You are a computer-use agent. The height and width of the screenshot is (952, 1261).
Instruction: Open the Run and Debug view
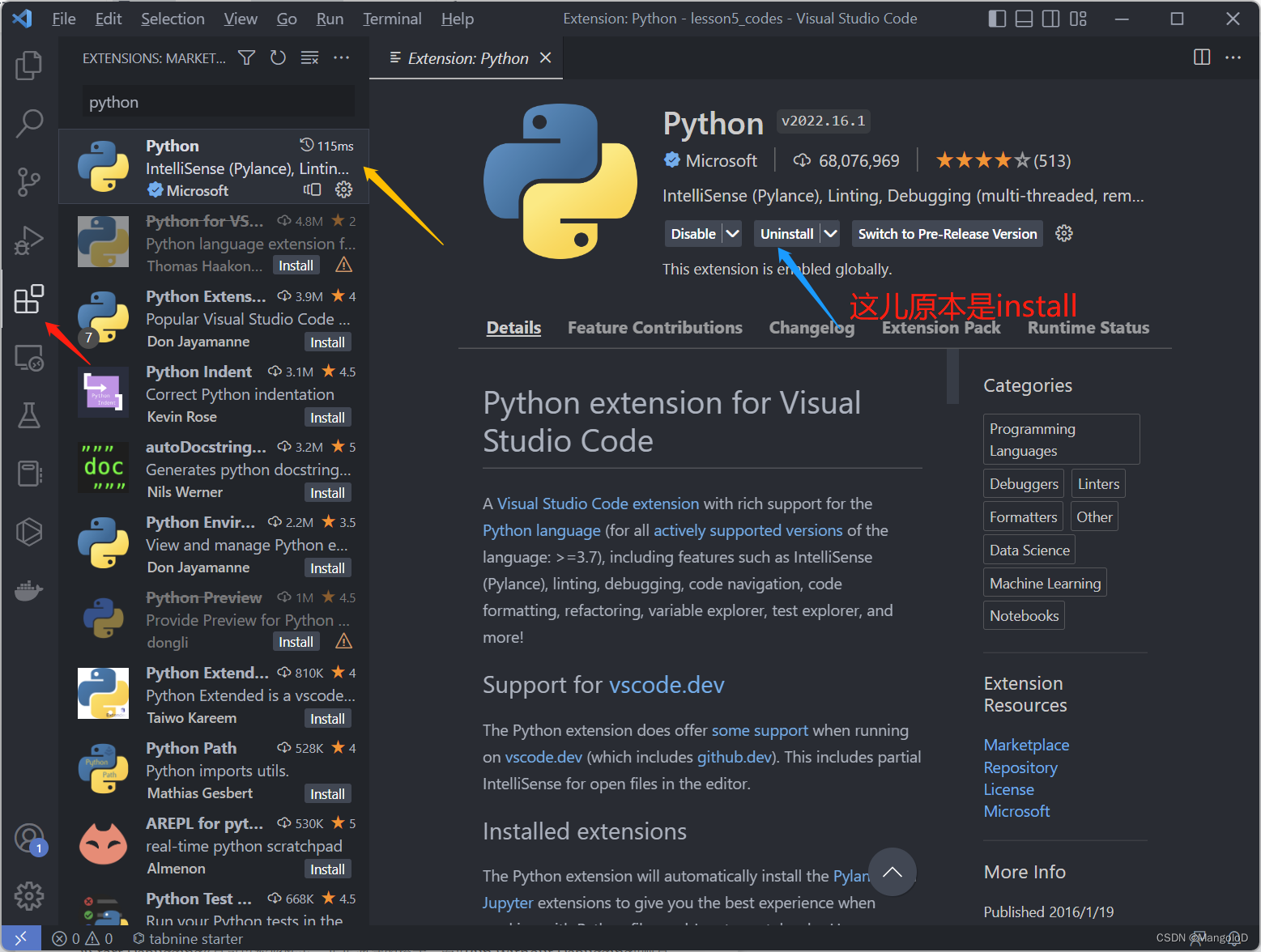click(29, 240)
